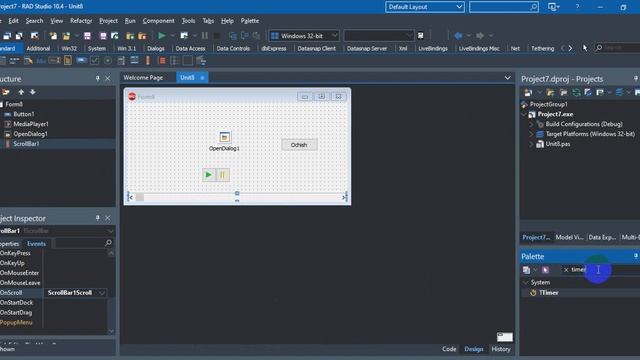Click the scrollbar thumb on the form
Viewport: 640px width, 360px height.
140,197
